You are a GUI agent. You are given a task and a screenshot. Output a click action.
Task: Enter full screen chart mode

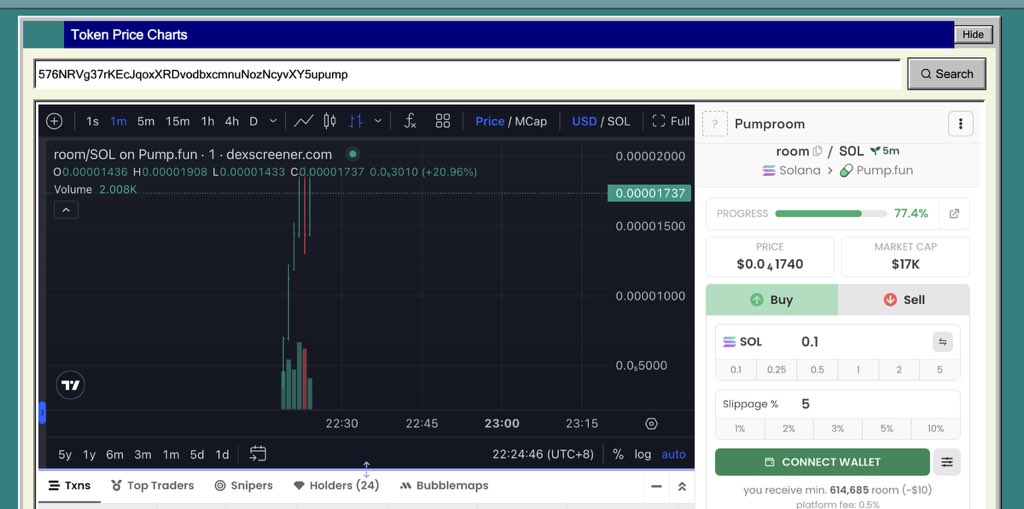coord(671,121)
